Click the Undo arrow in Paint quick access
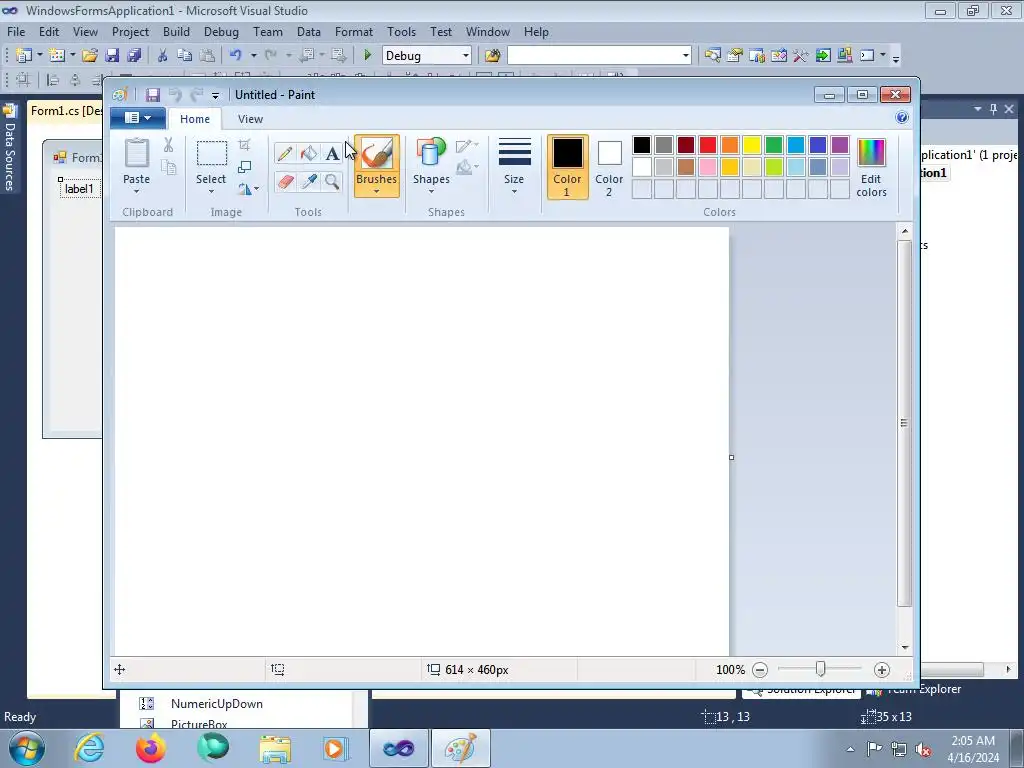The height and width of the screenshot is (768, 1024). click(x=175, y=95)
